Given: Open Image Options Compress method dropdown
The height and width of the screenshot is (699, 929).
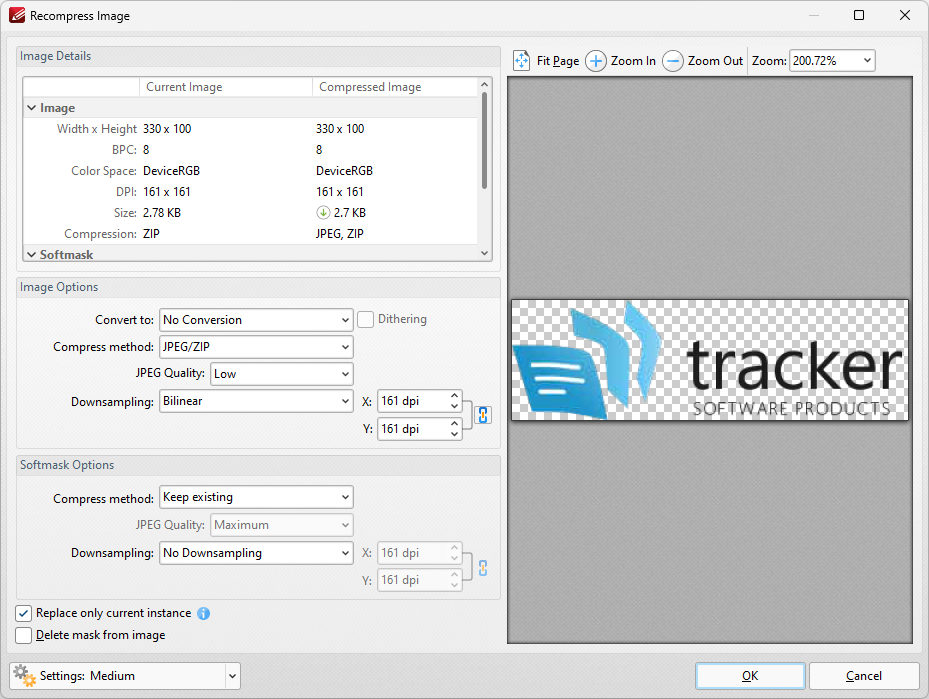Looking at the screenshot, I should point(256,347).
